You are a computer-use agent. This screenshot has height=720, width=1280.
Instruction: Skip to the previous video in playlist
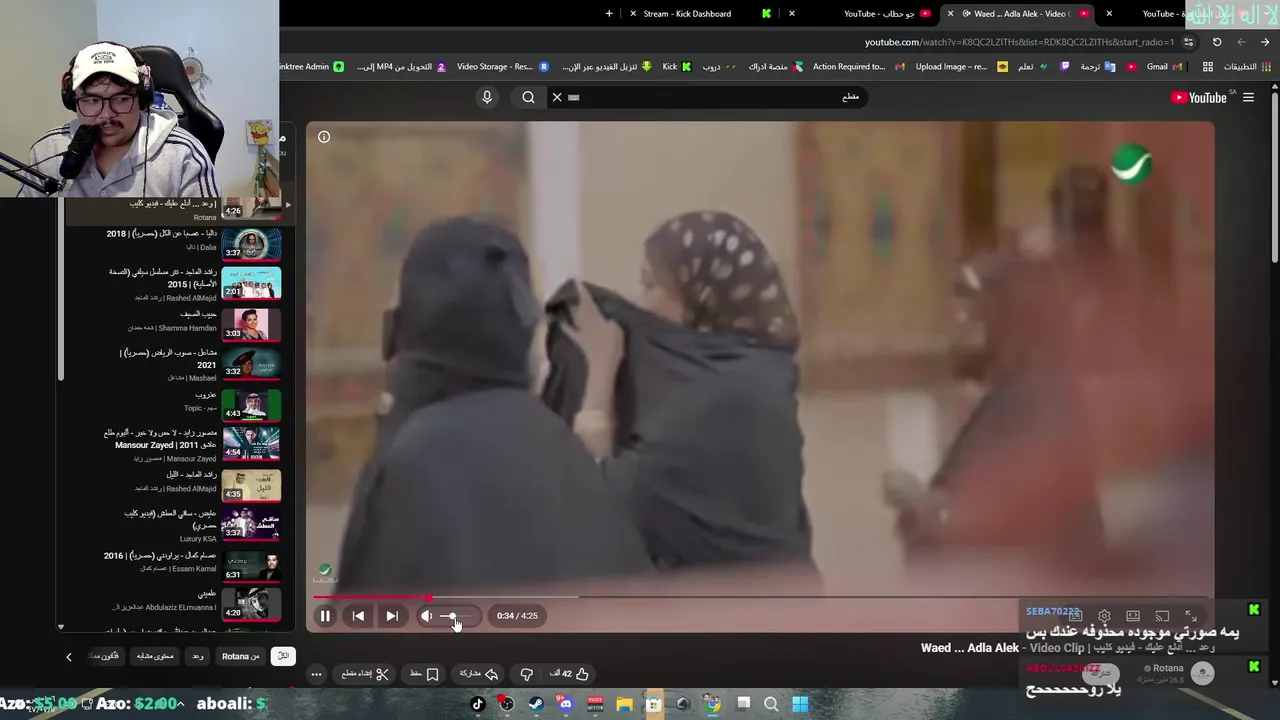point(358,616)
